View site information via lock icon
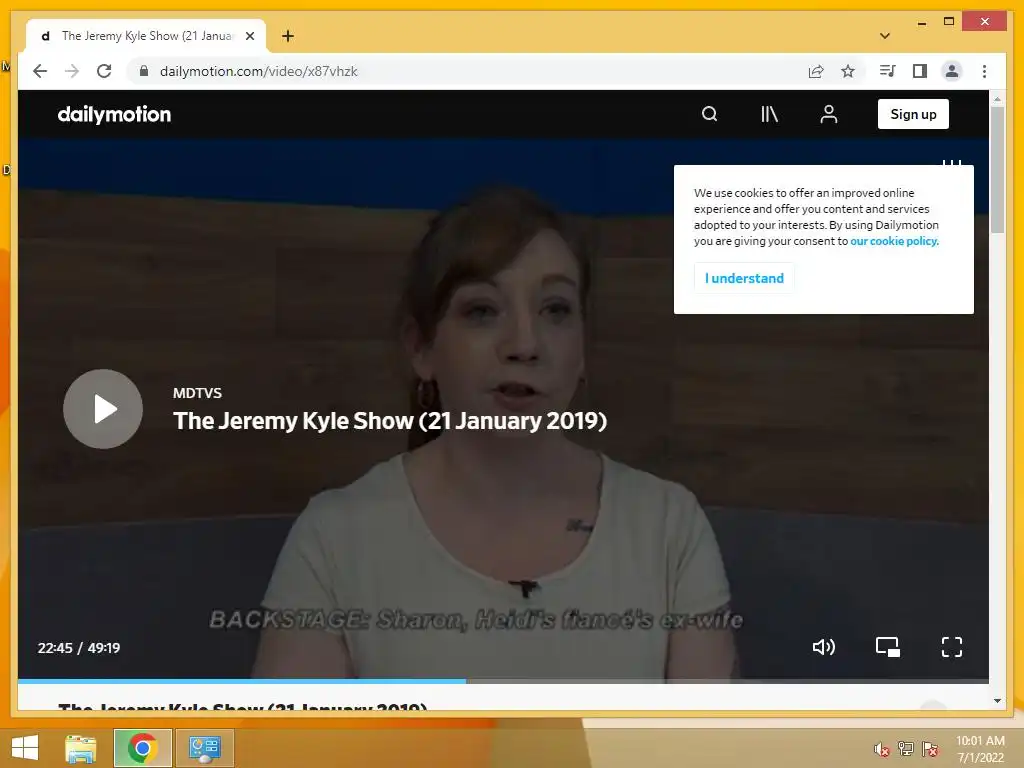 (144, 71)
